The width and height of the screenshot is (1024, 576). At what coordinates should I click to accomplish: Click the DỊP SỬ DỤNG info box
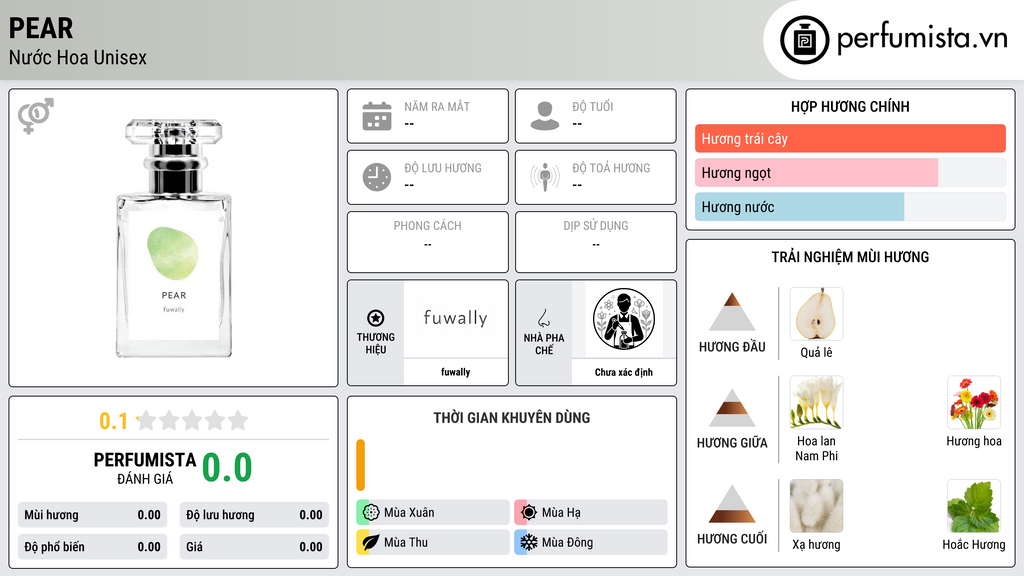pyautogui.click(x=596, y=242)
